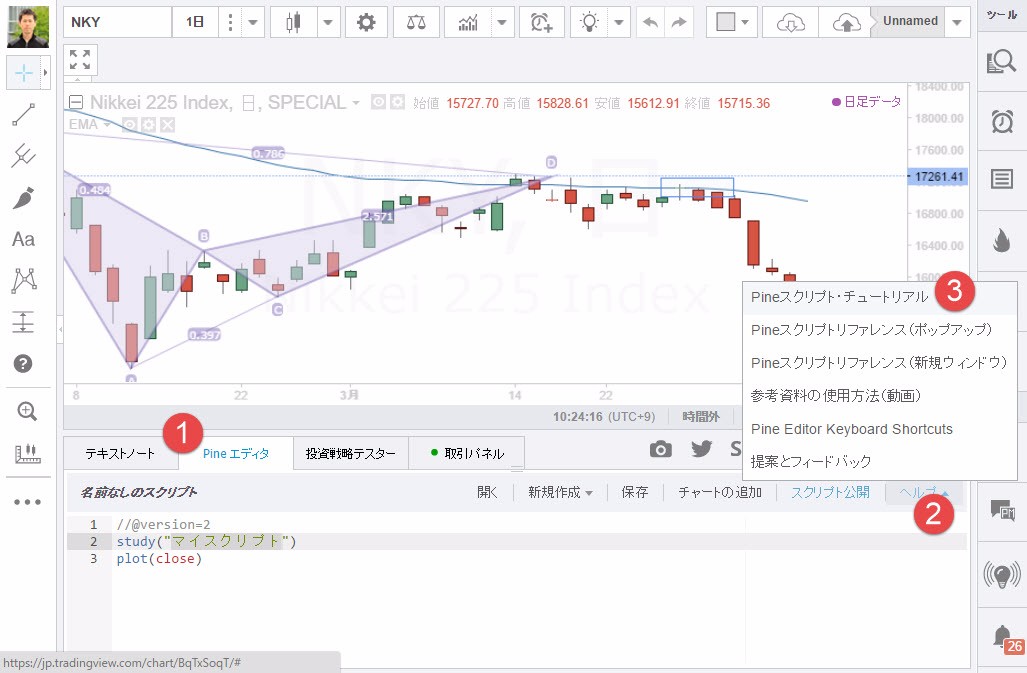Click 開く to open a script
Screen dimensions: 1027x673
487,492
